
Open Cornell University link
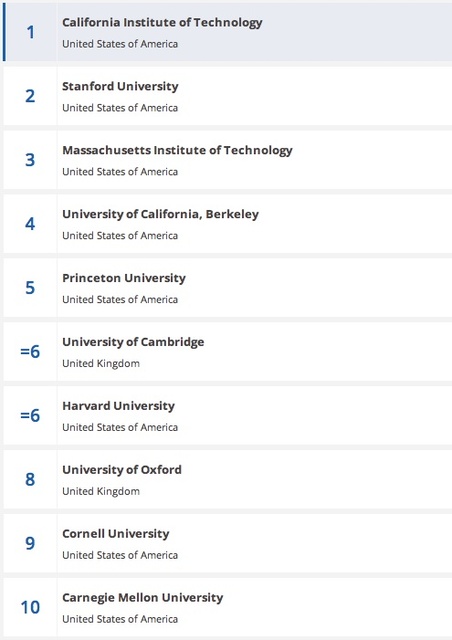pos(116,533)
